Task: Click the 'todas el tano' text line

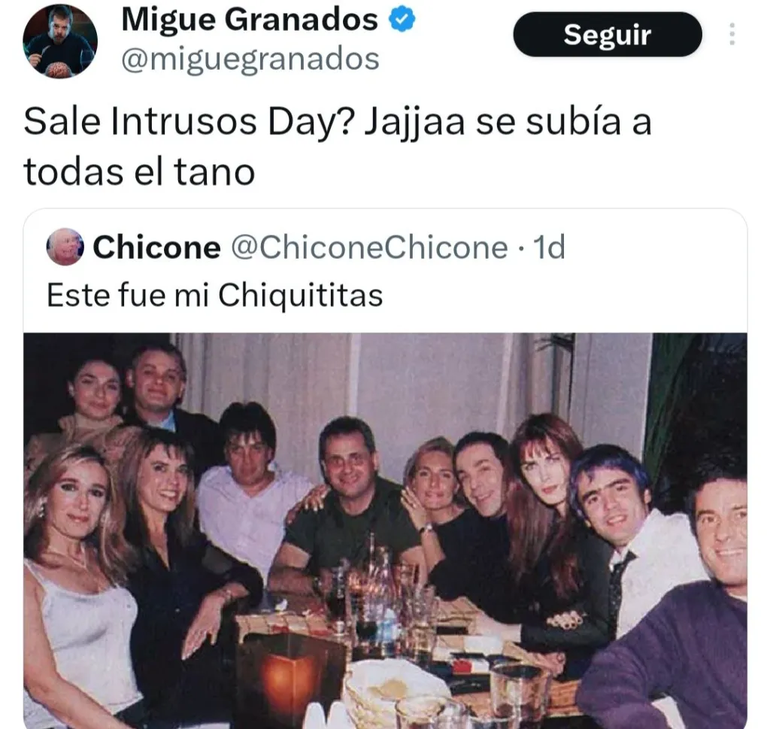Action: point(139,172)
